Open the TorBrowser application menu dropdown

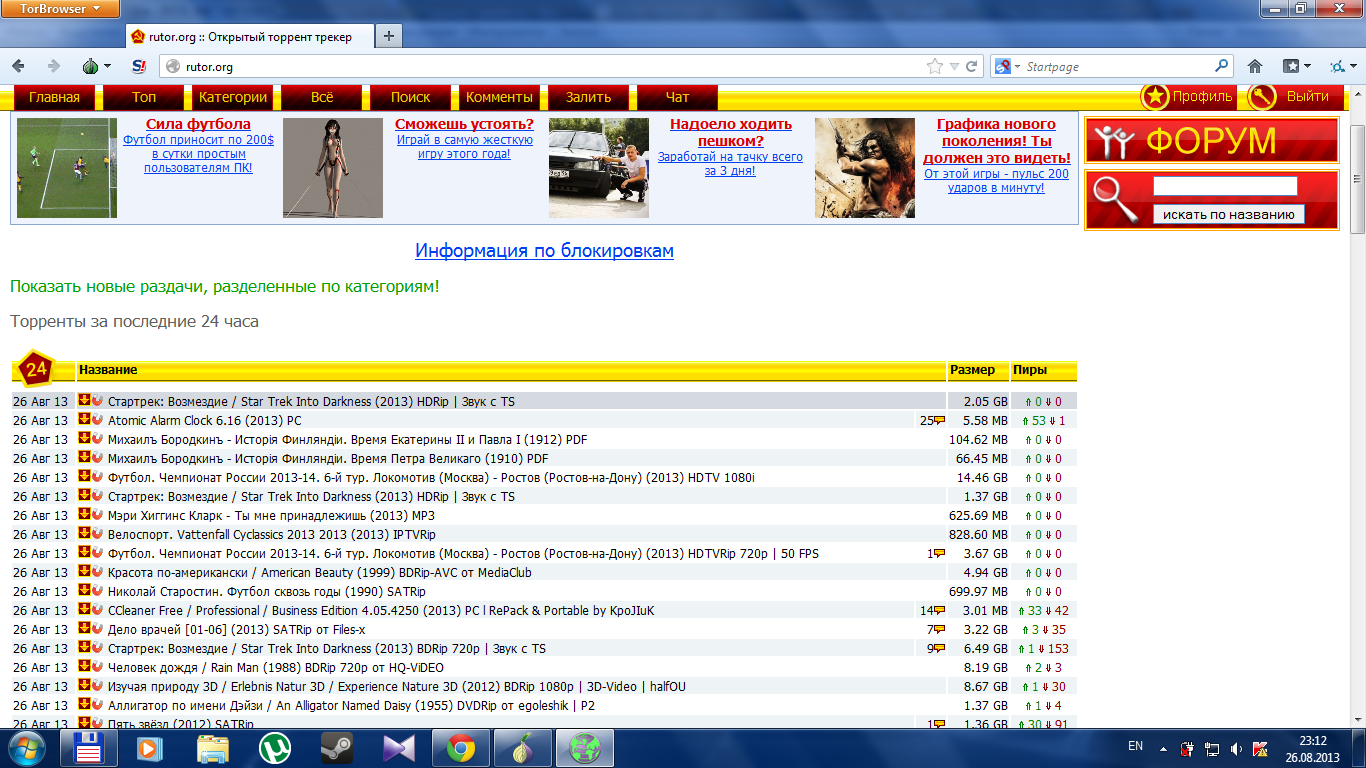60,9
